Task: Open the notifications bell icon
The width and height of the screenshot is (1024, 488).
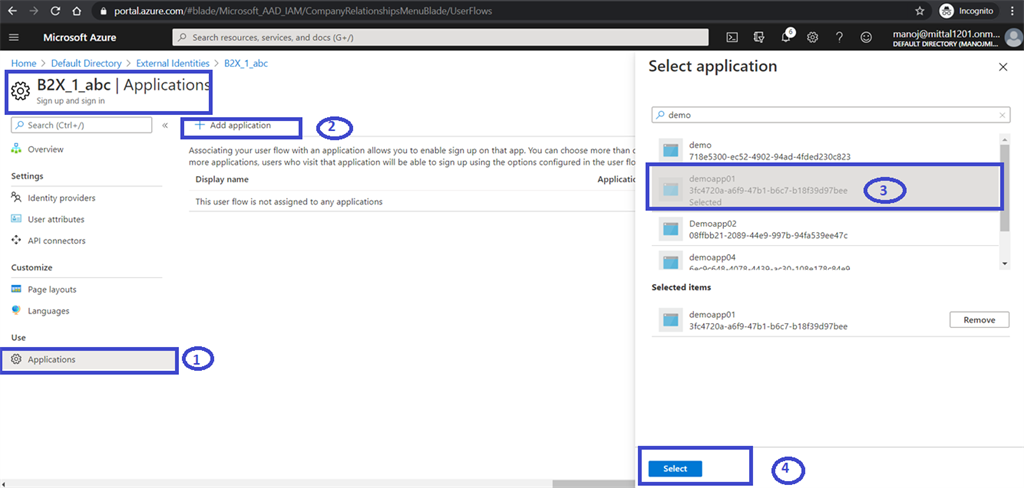Action: [786, 37]
